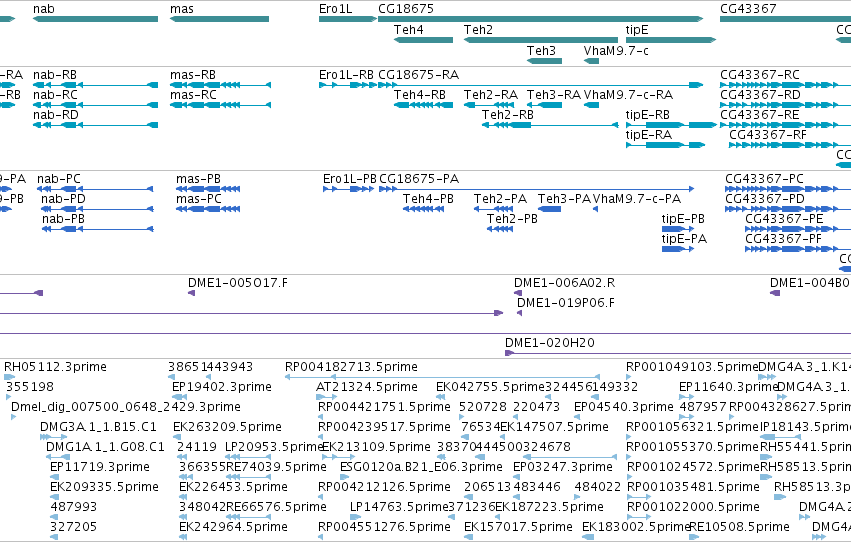Click transcript nab-RB
This screenshot has height=542, width=851.
(96, 85)
